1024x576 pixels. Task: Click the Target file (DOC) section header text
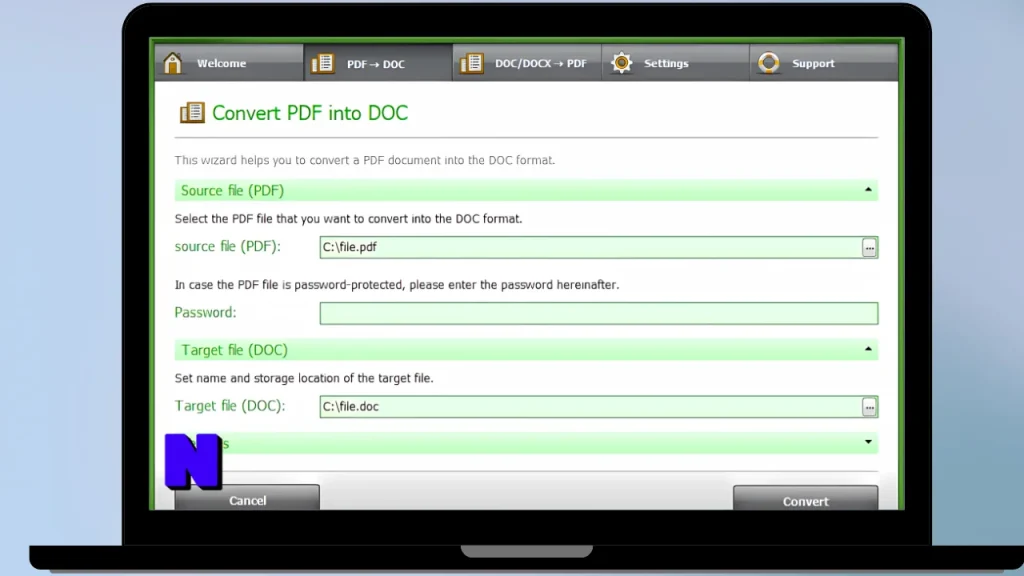tap(234, 350)
